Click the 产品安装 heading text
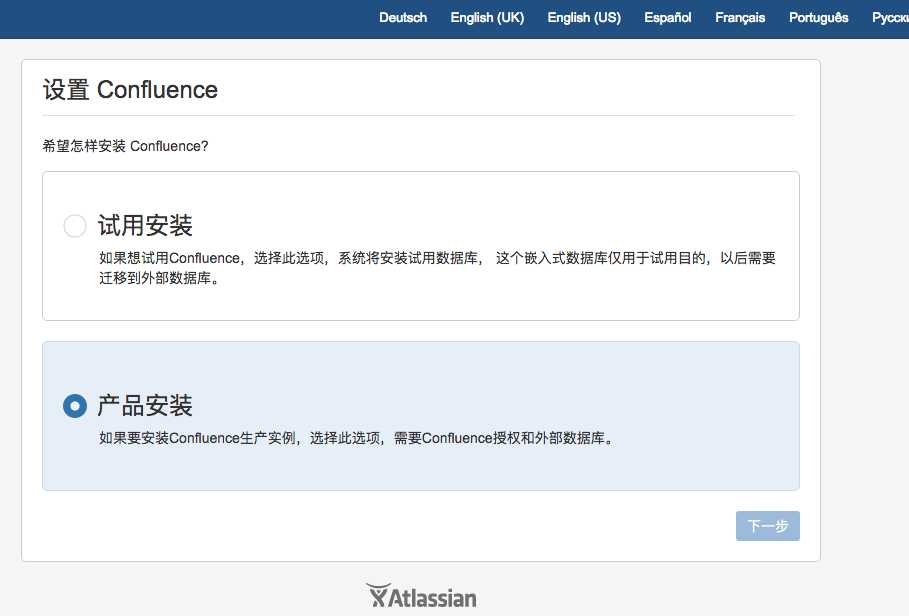The height and width of the screenshot is (616, 909). [x=145, y=406]
